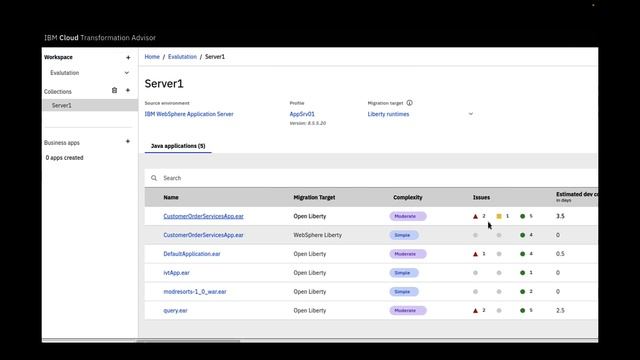The height and width of the screenshot is (360, 640).
Task: Select Server1 collection in sidebar
Action: [90, 105]
